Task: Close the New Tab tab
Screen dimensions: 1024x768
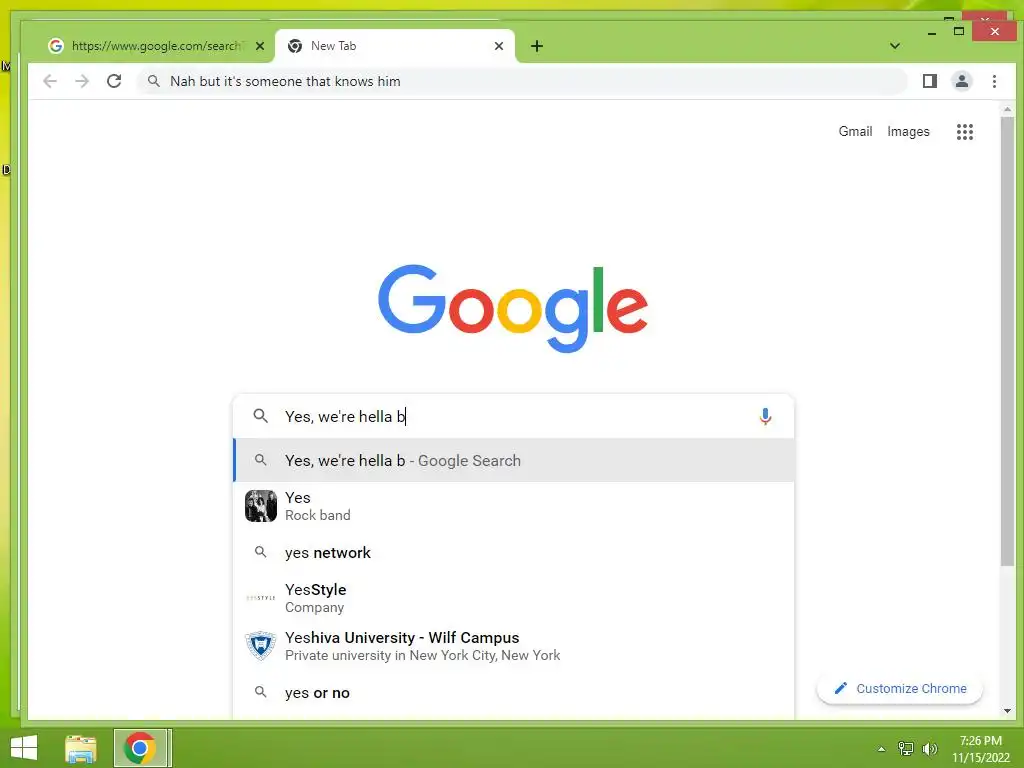Action: click(499, 46)
